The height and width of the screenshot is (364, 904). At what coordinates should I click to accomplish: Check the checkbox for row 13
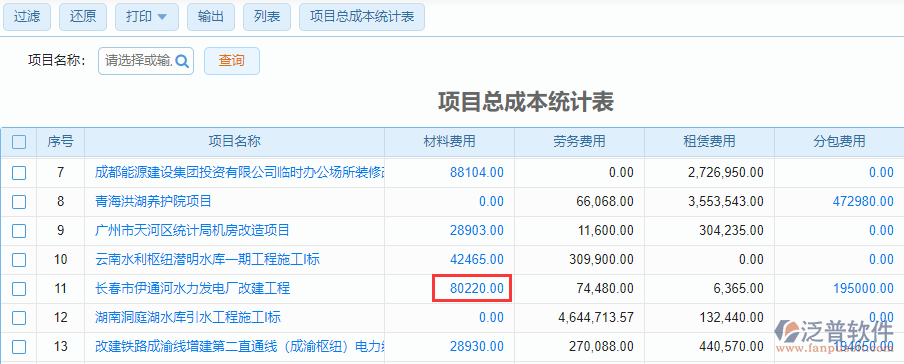pyautogui.click(x=19, y=347)
